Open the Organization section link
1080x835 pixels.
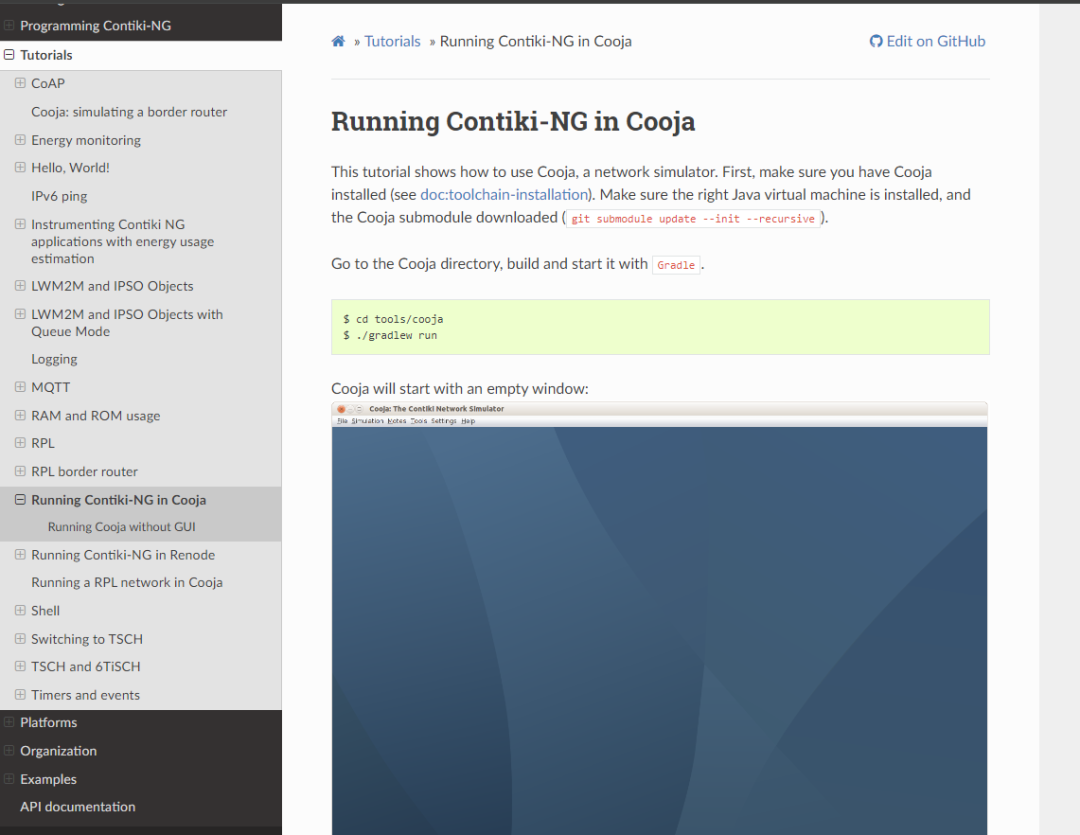(x=59, y=751)
